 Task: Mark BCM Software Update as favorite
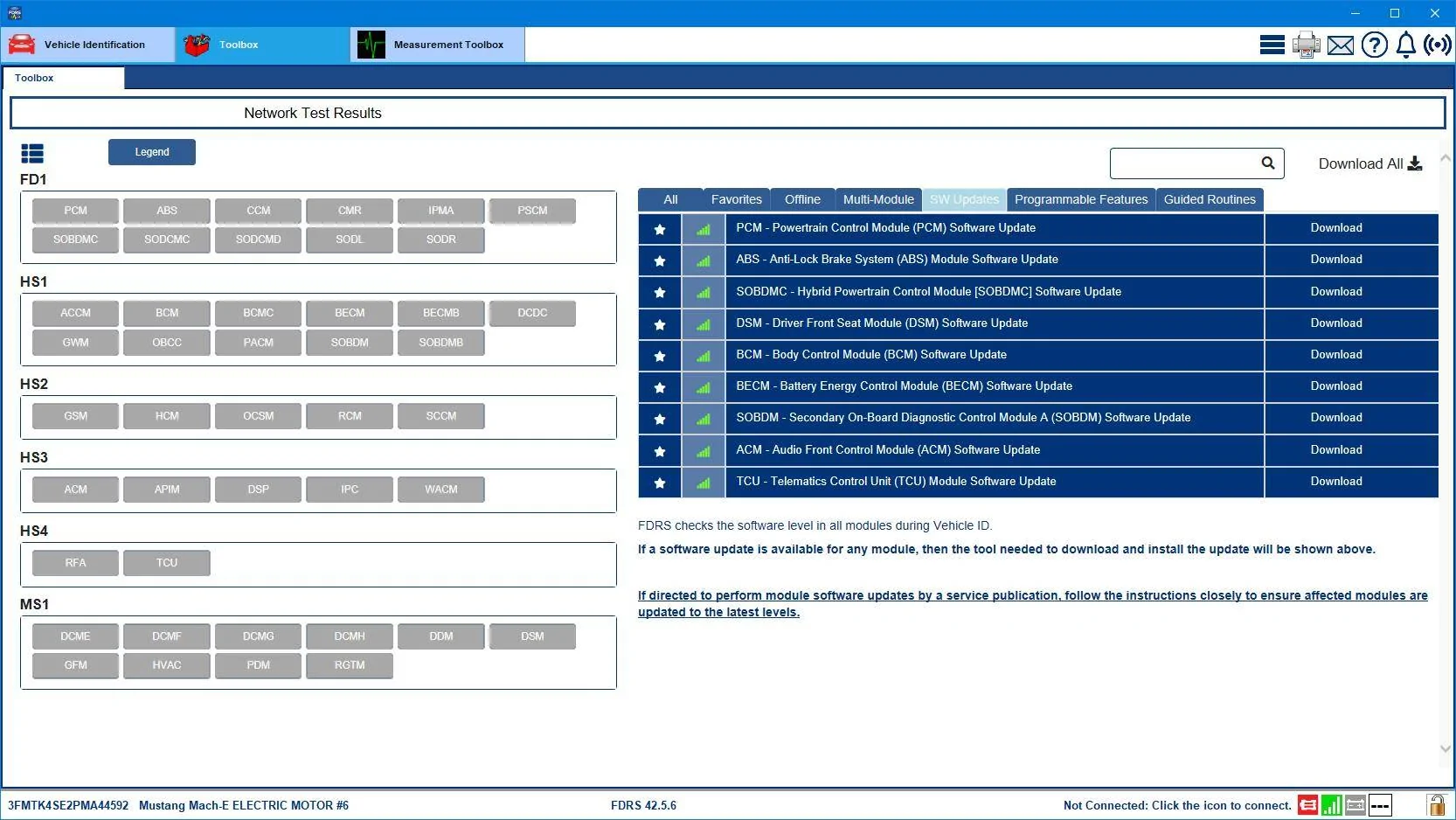(660, 356)
